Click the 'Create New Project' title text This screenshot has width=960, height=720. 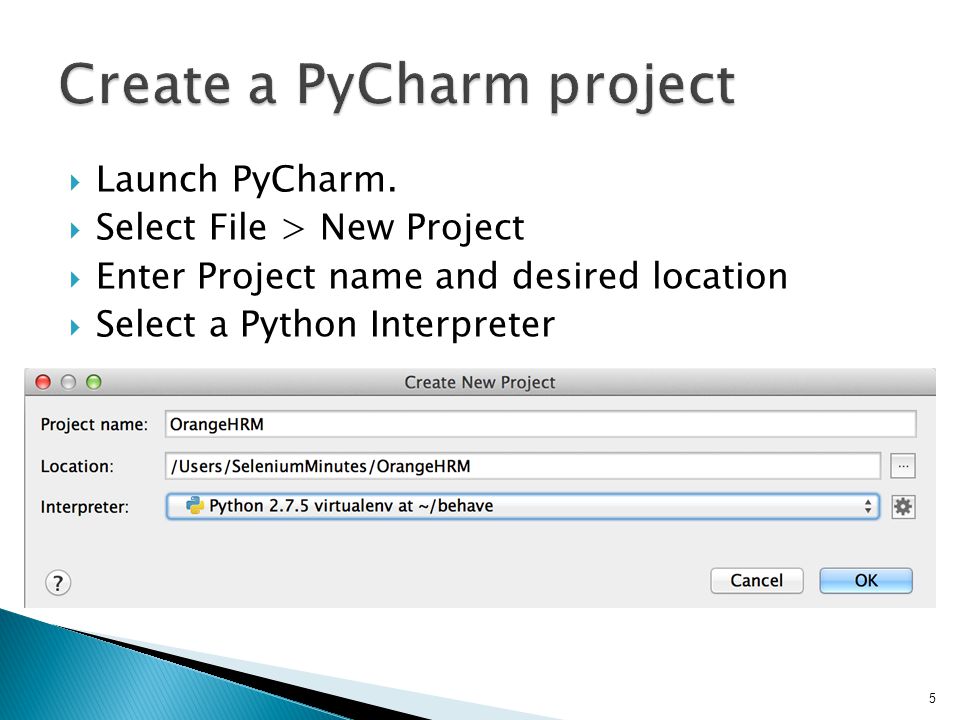pyautogui.click(x=480, y=383)
